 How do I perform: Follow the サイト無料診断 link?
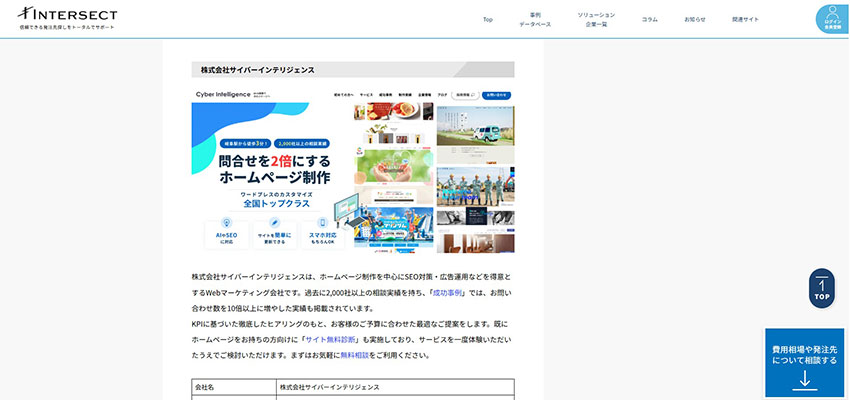(331, 339)
